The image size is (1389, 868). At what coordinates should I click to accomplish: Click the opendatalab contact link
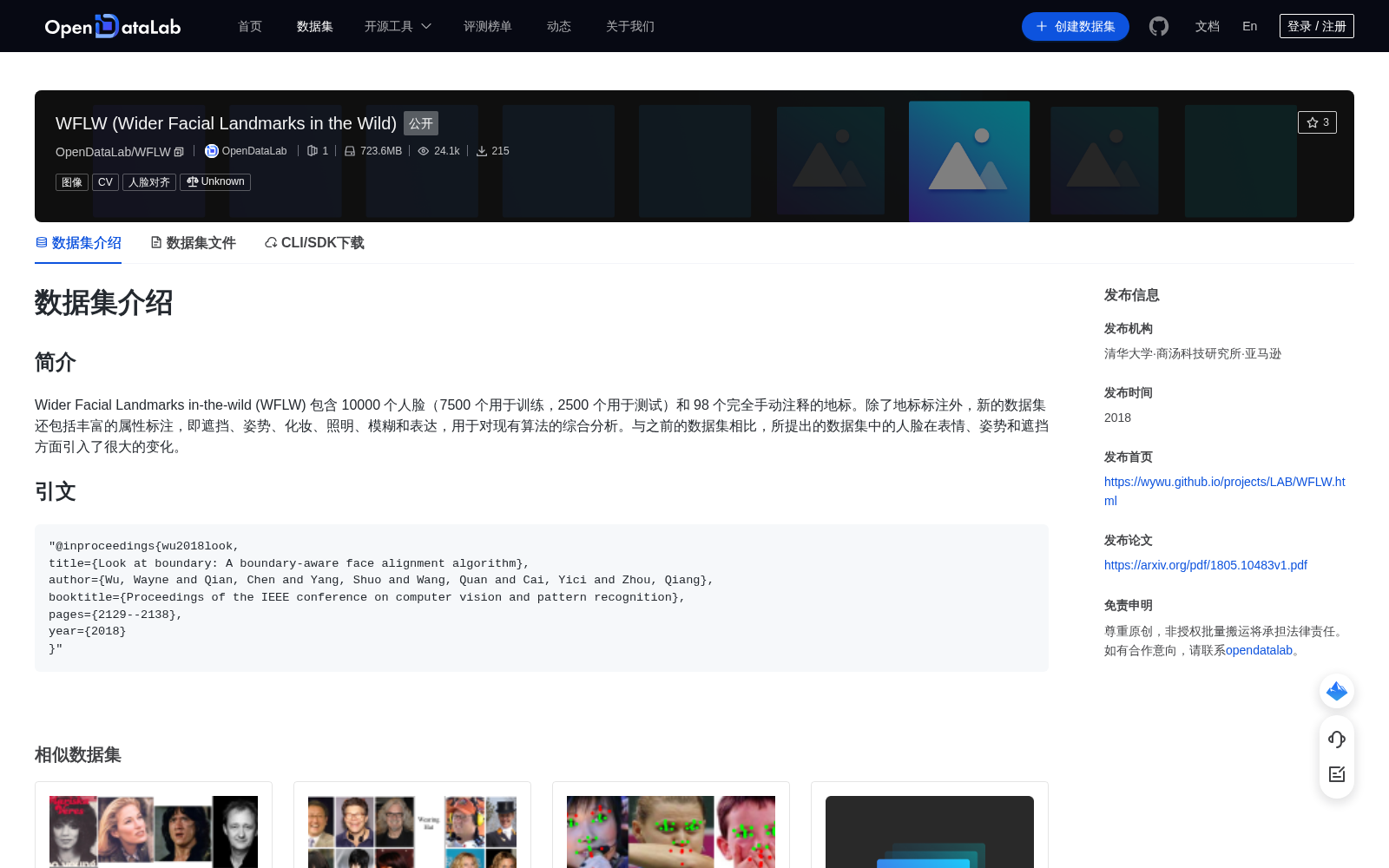pos(1259,650)
